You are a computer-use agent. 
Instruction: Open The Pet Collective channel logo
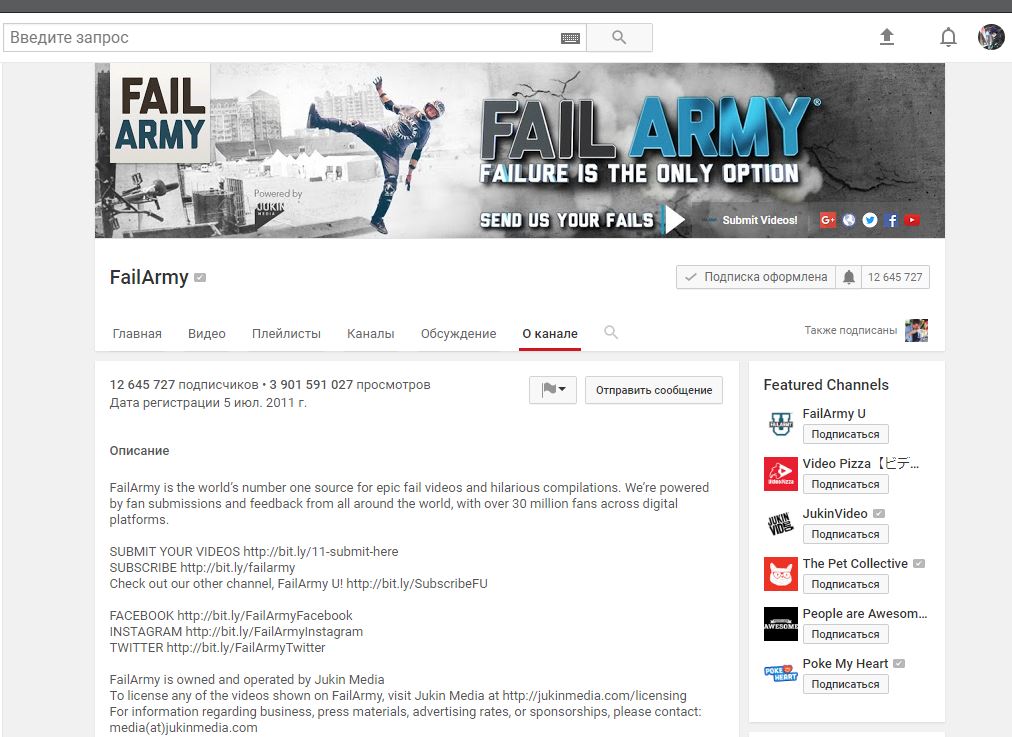780,574
